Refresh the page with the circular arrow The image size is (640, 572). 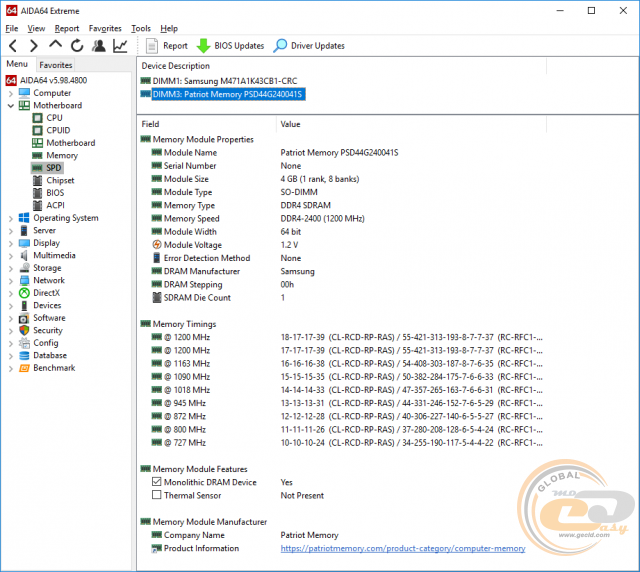coord(77,46)
